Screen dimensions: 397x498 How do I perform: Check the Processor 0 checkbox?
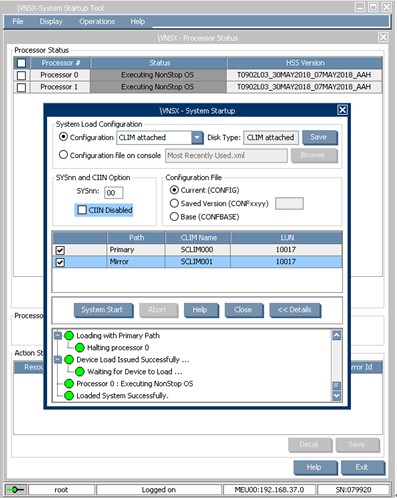22,75
